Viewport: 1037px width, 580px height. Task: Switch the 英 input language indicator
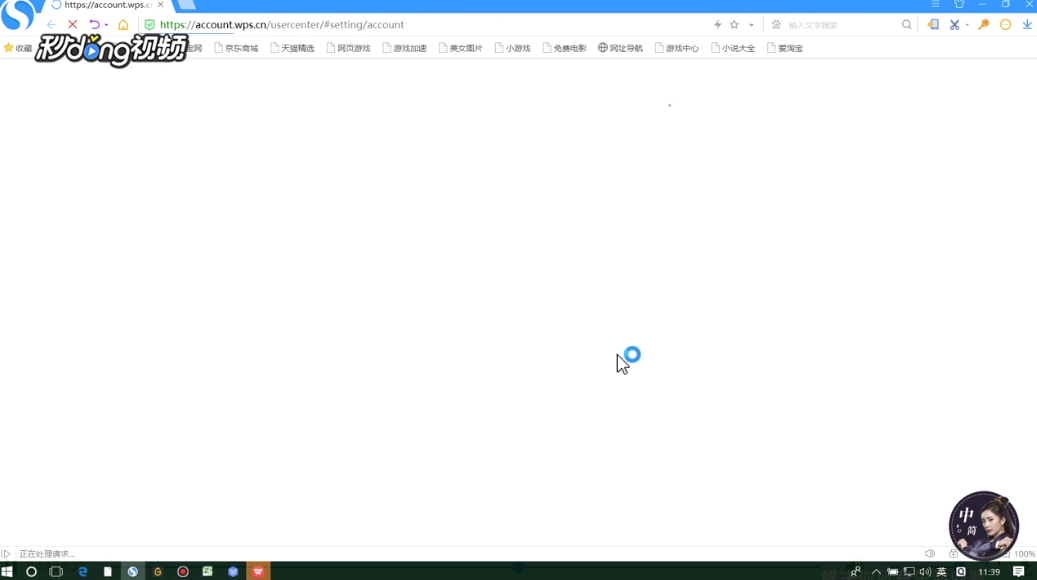pos(942,572)
